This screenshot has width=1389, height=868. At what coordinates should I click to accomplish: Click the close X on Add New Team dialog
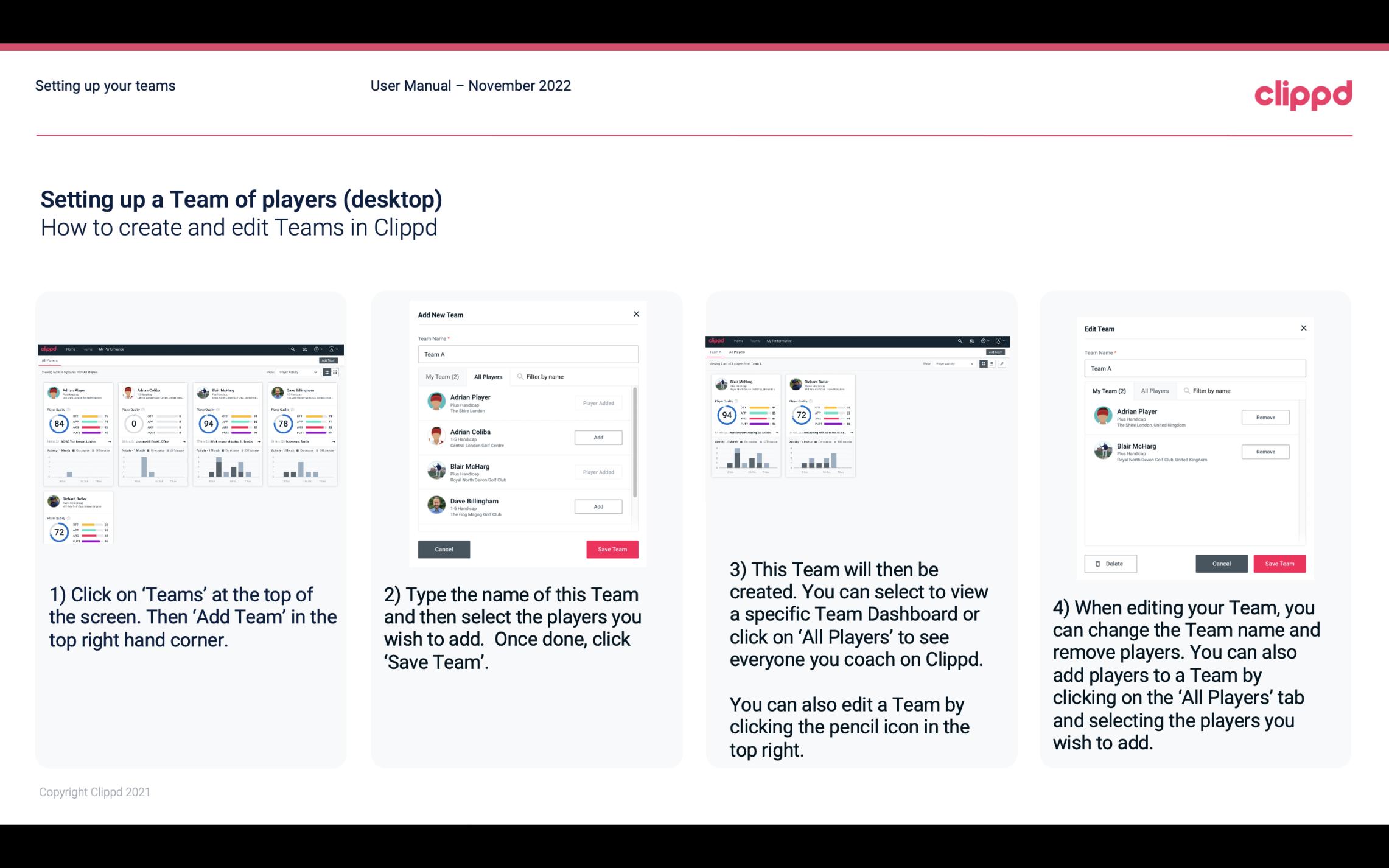(636, 314)
